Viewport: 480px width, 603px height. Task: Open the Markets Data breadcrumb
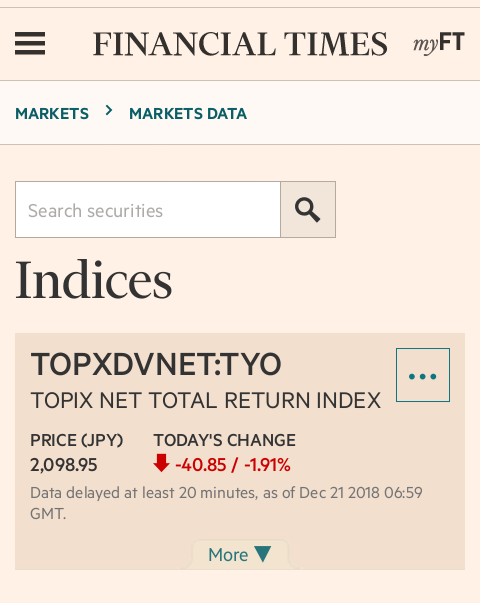pos(188,114)
